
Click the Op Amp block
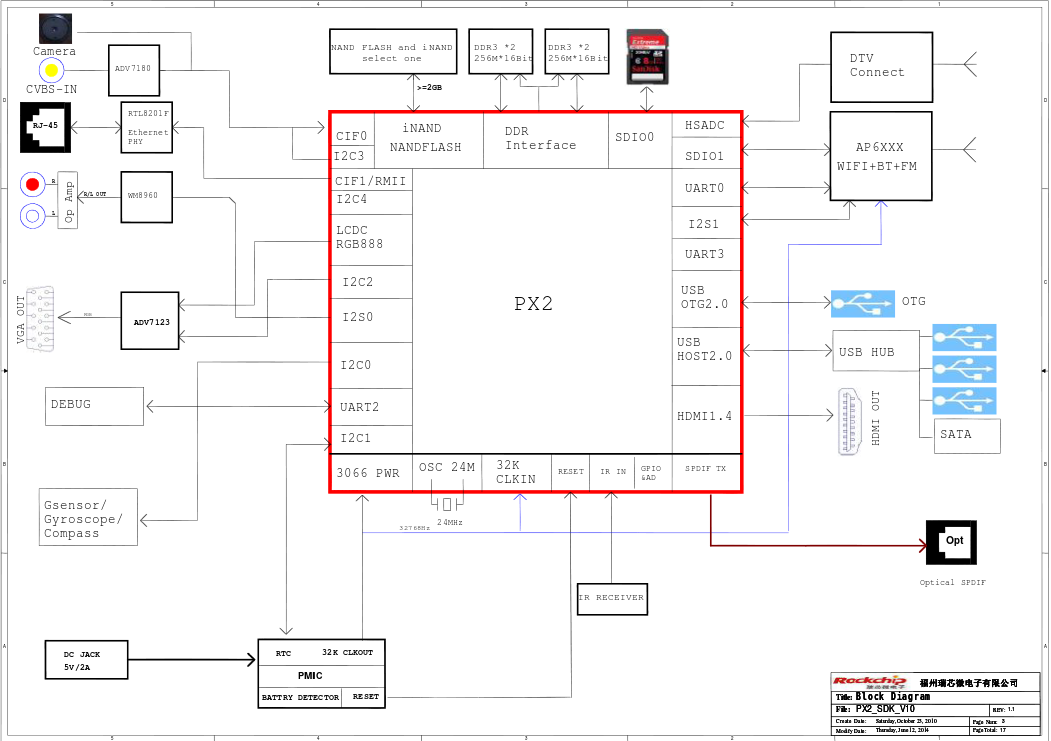(67, 200)
